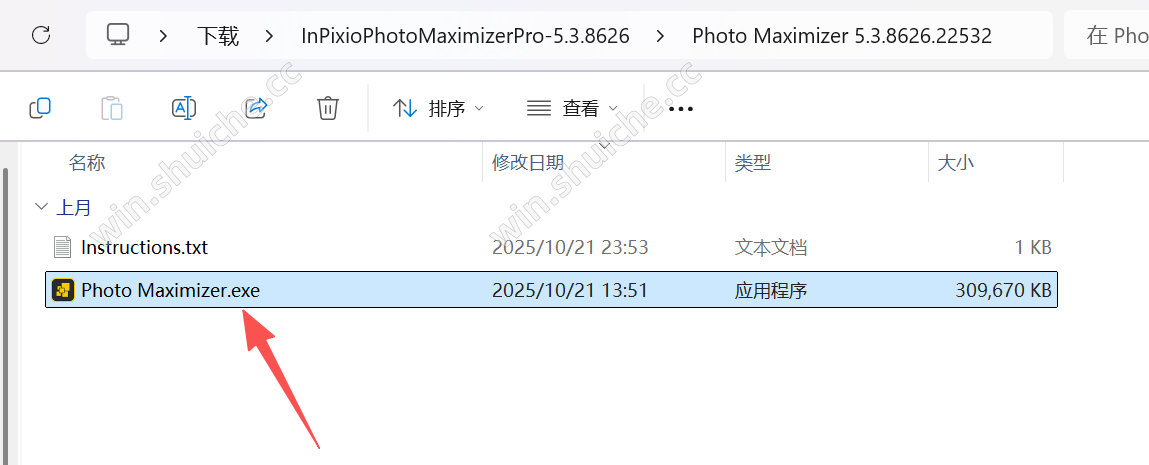Click the rename icon in toolbar
This screenshot has height=465, width=1149.
(x=183, y=108)
